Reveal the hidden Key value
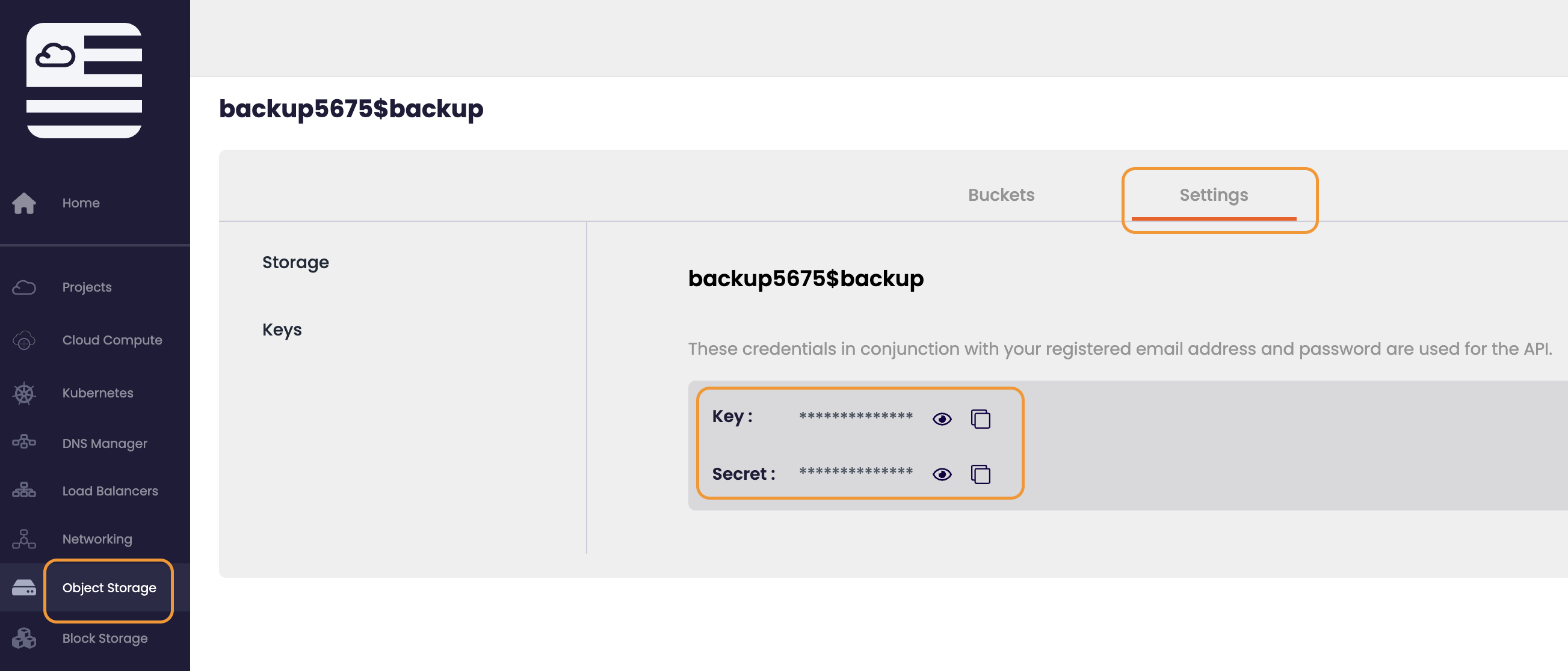Image resolution: width=1568 pixels, height=671 pixels. pos(942,418)
